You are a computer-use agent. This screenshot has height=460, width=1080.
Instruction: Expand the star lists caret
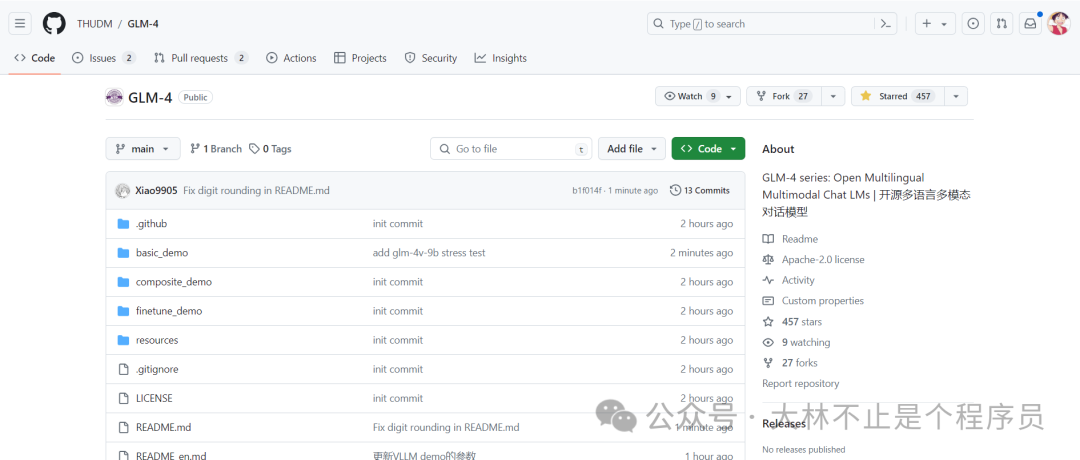tap(956, 96)
